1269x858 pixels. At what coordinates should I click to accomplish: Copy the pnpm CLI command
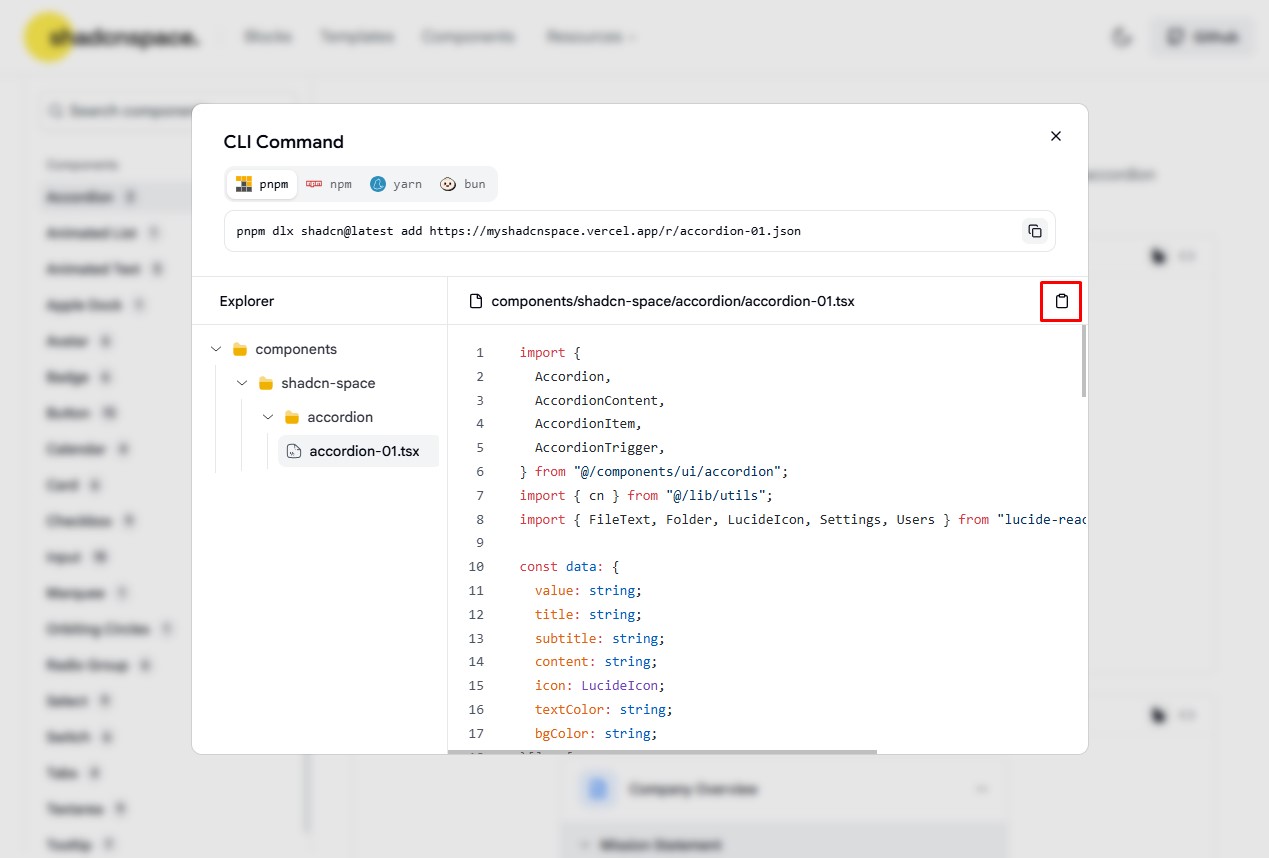pos(1035,231)
